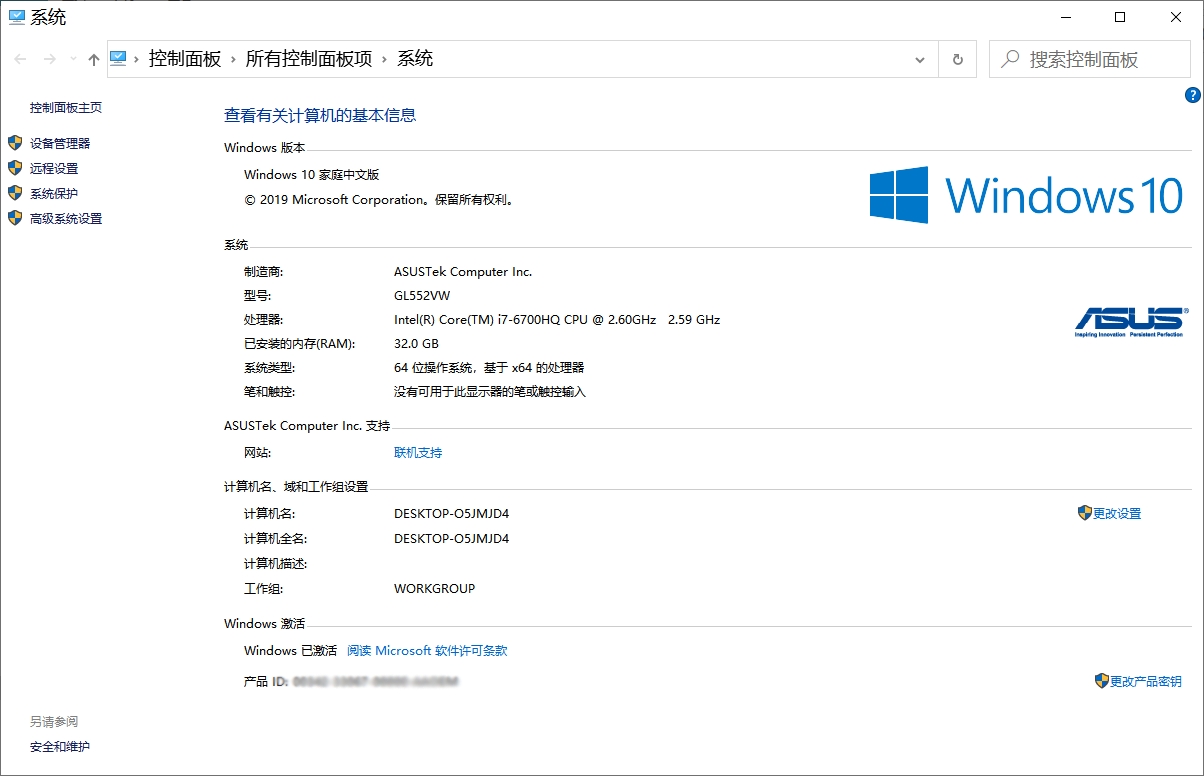Click the Back navigation arrow
This screenshot has width=1204, height=776.
[x=20, y=60]
